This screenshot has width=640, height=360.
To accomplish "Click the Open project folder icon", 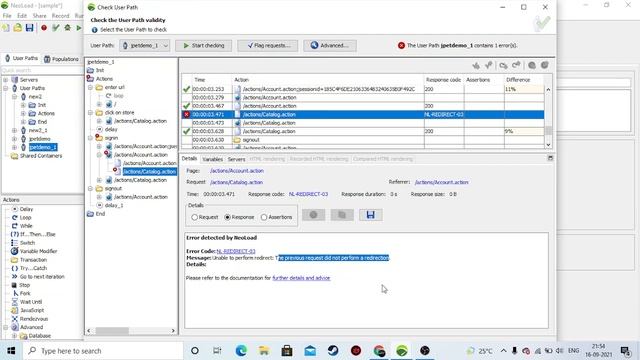I will coord(18,28).
